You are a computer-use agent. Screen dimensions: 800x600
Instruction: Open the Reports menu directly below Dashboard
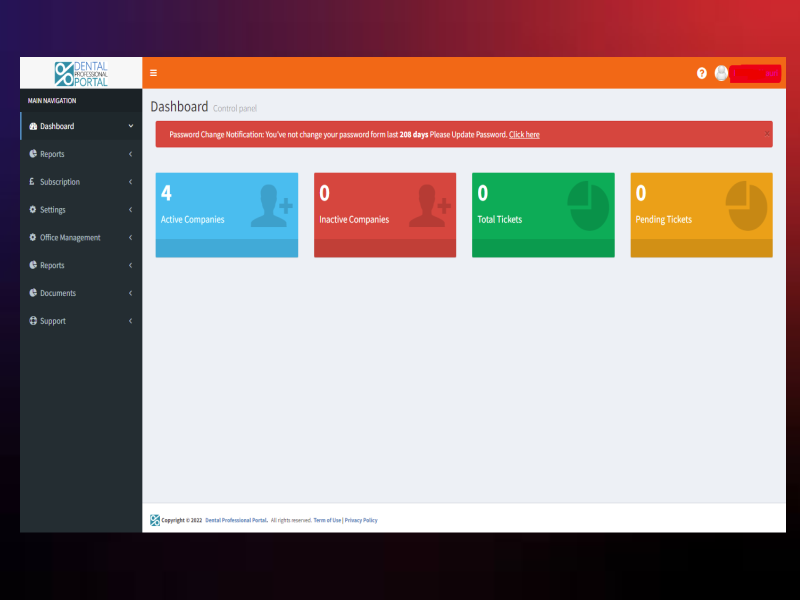click(x=53, y=154)
